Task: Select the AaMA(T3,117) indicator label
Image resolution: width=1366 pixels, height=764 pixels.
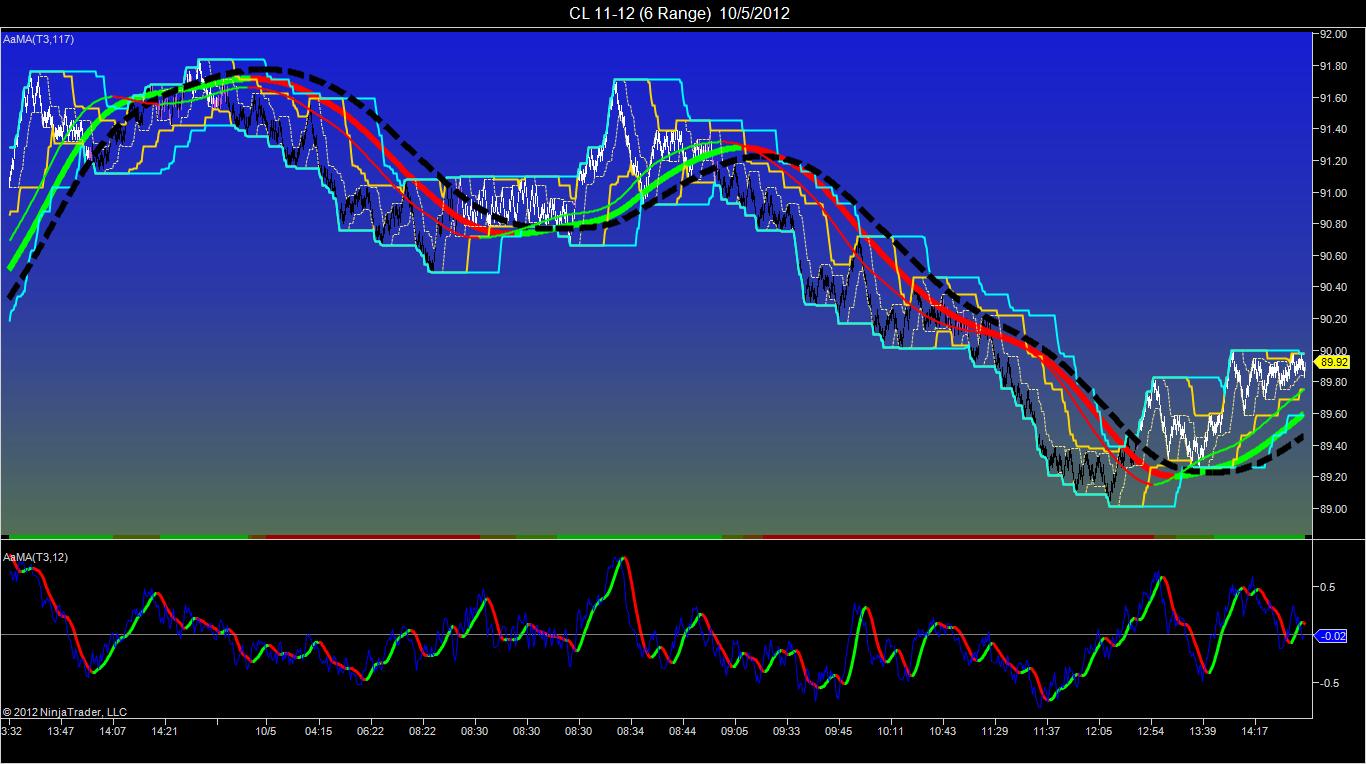Action: point(38,39)
